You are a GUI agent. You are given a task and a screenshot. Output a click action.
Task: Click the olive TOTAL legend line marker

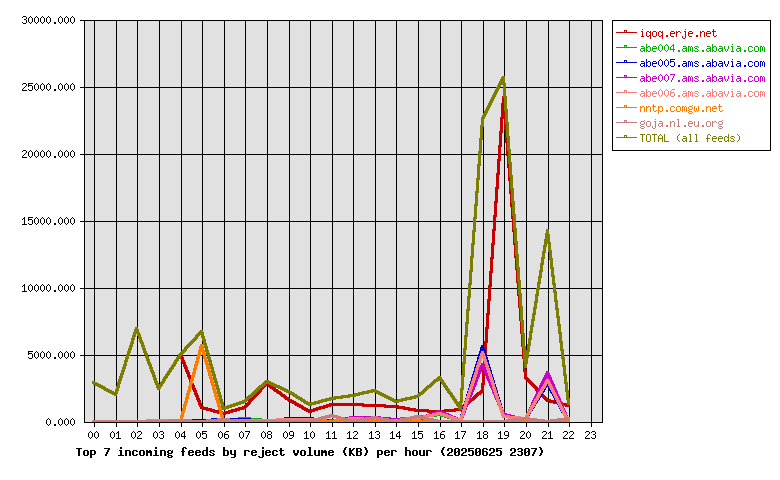(x=626, y=137)
